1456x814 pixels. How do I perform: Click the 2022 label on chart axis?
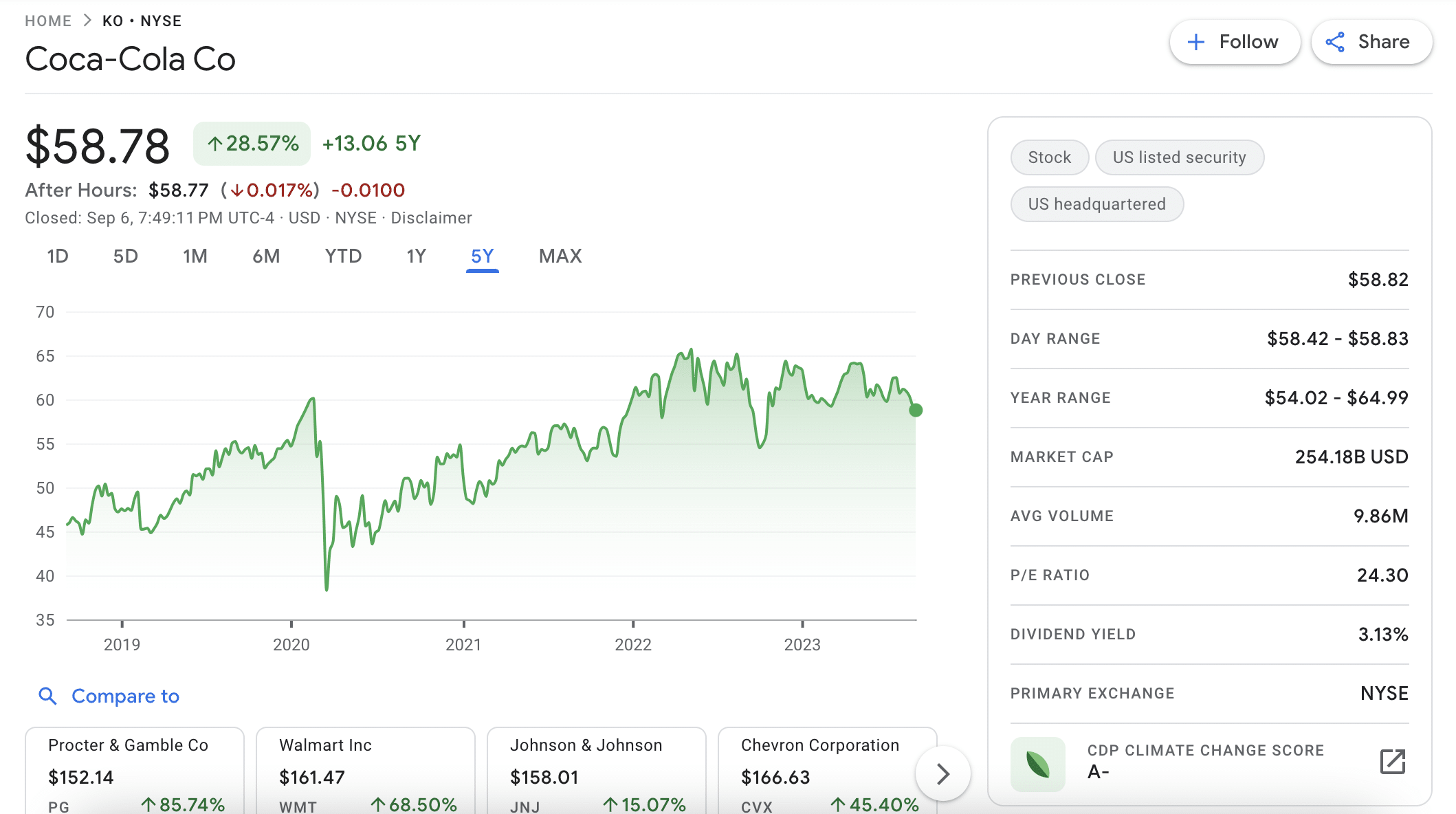coord(633,645)
